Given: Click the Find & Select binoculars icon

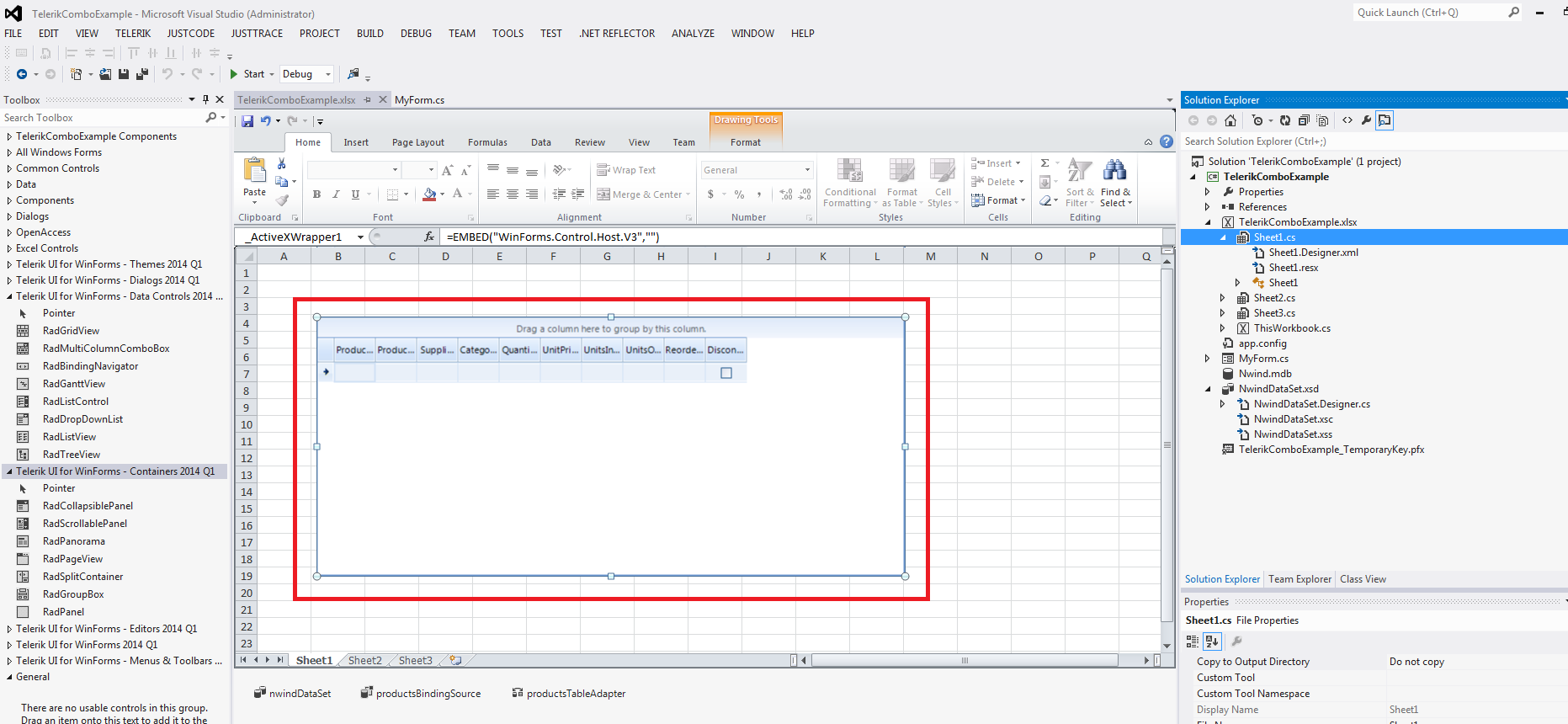Looking at the screenshot, I should (1115, 171).
